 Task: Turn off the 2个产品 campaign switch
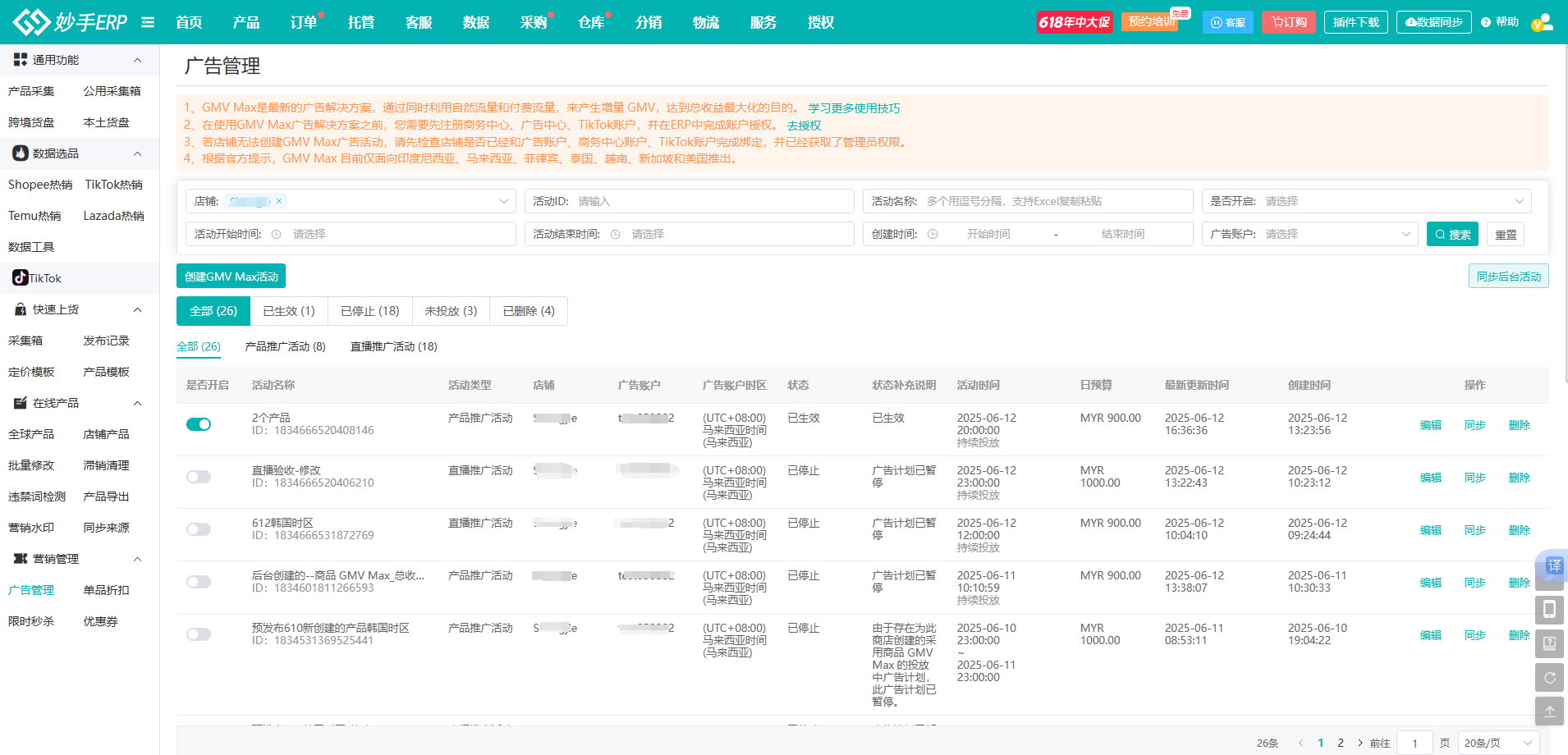[x=199, y=424]
